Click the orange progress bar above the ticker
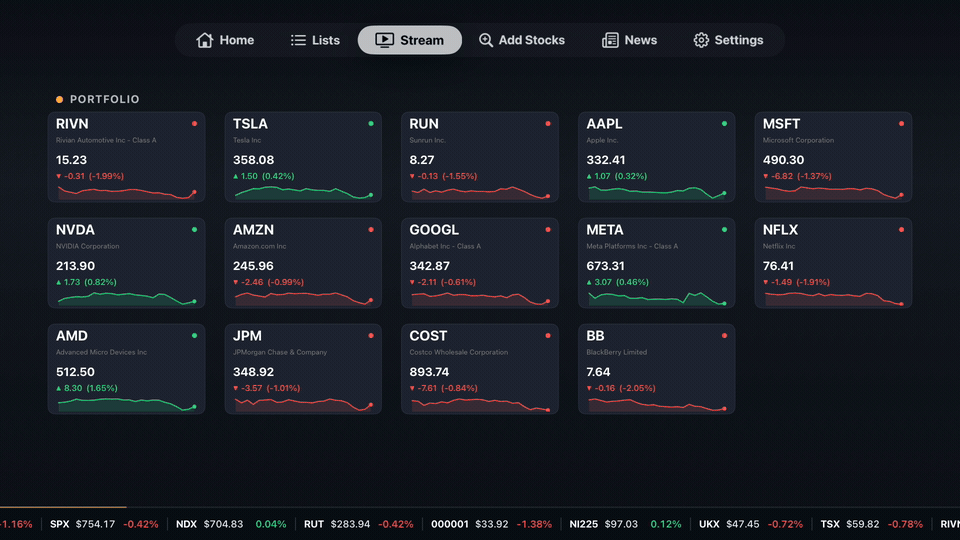 coord(63,507)
